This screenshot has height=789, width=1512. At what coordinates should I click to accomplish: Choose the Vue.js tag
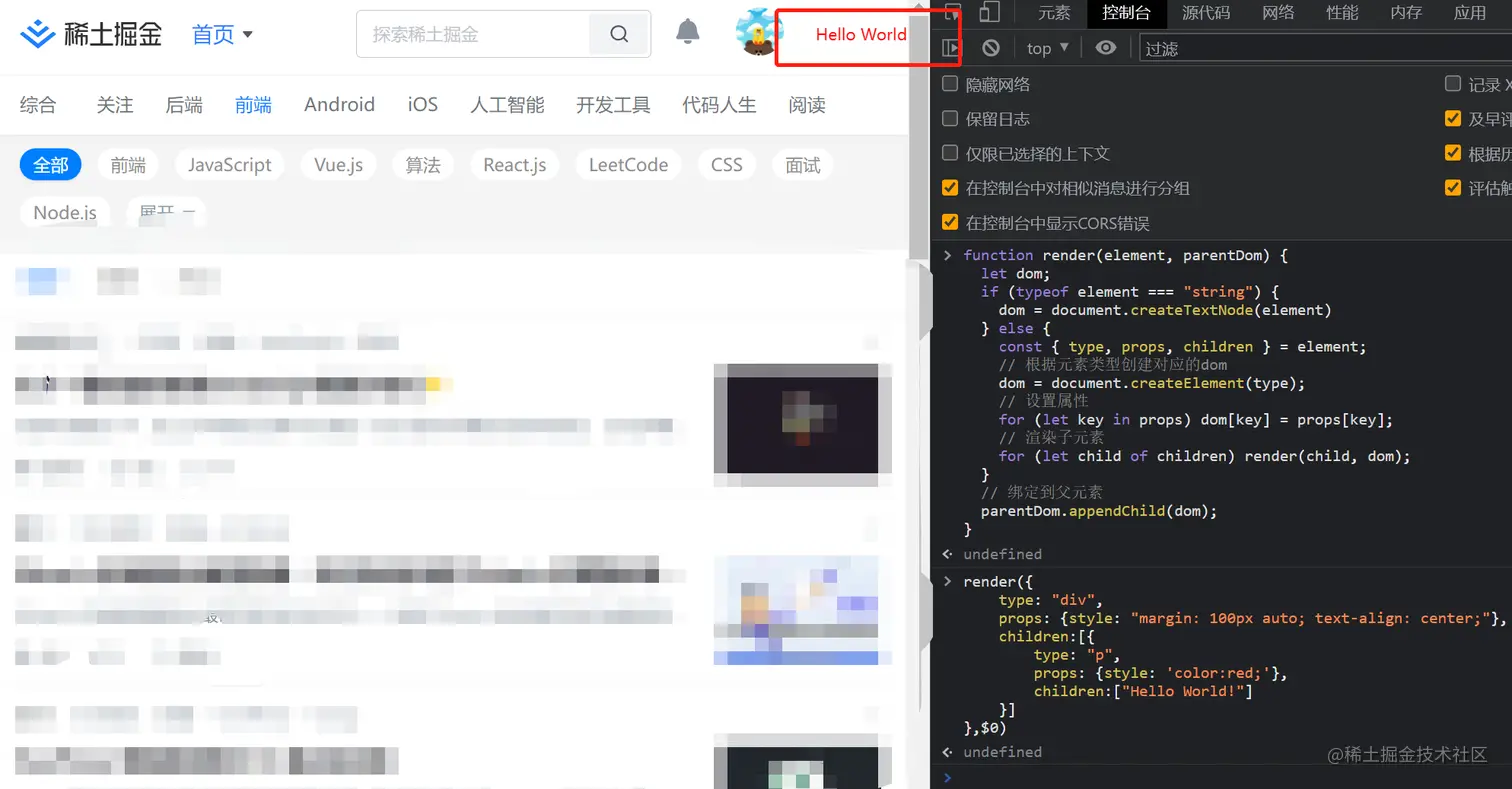339,165
